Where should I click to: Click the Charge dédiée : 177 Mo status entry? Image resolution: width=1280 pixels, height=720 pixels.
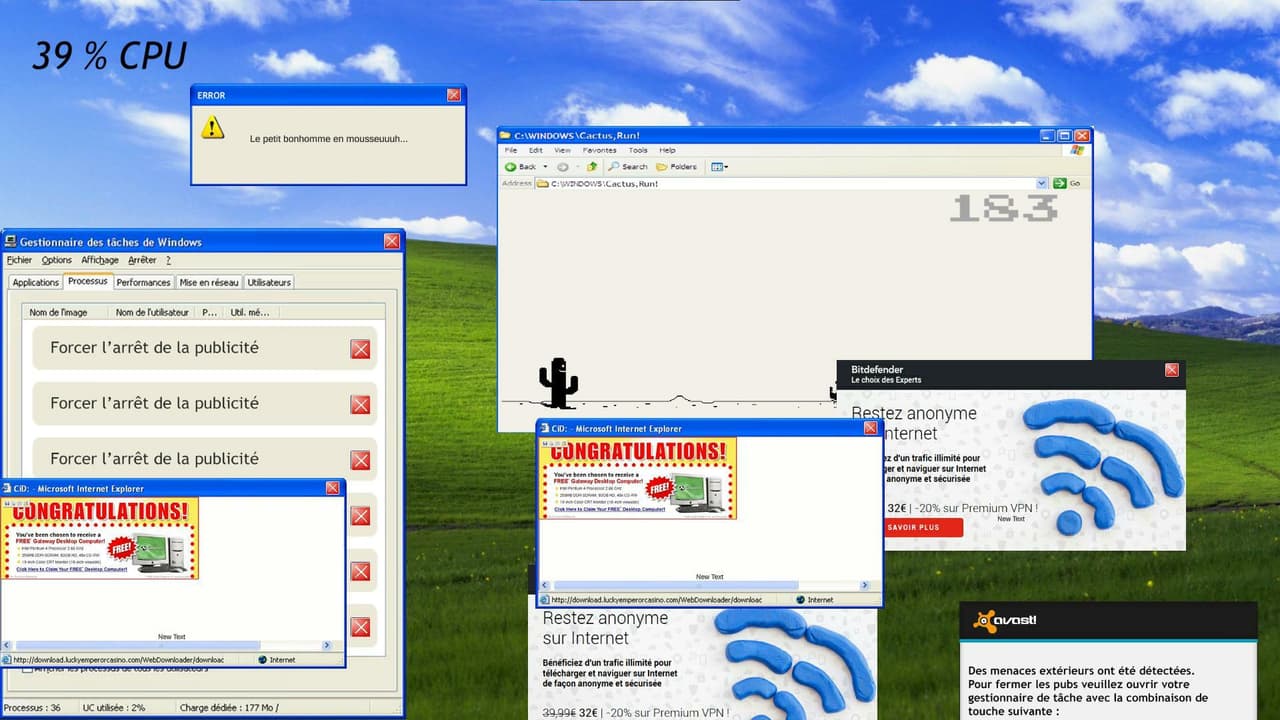tap(230, 707)
